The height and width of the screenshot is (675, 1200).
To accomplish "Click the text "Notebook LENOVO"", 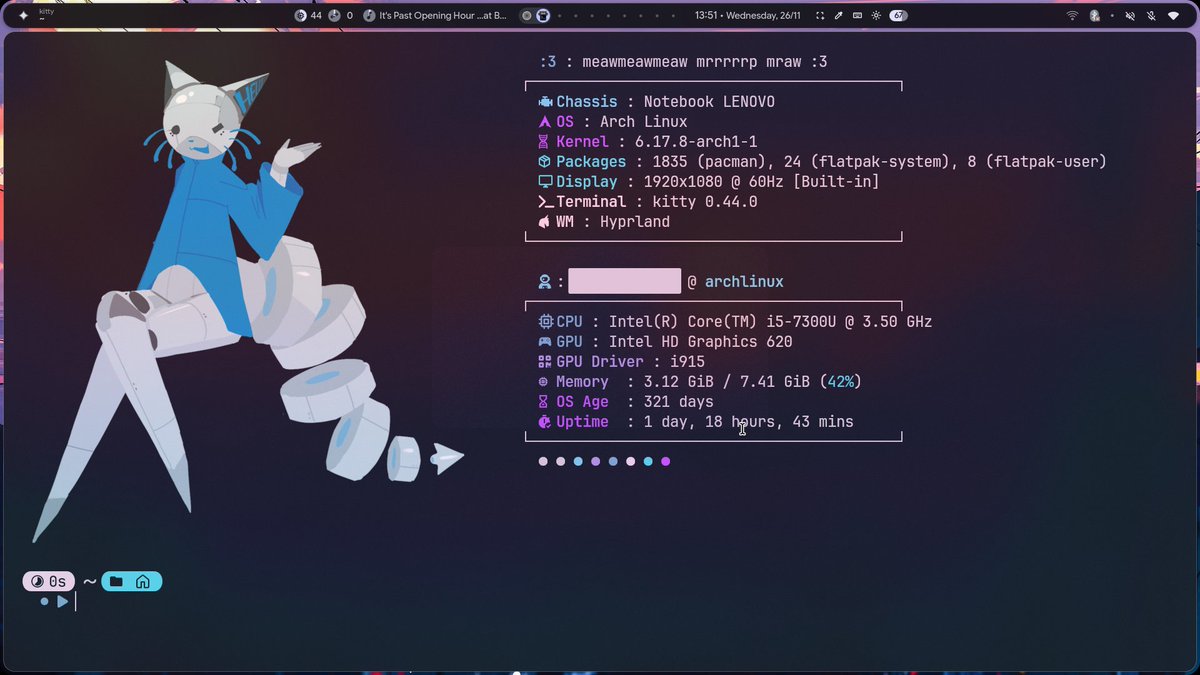I will [709, 102].
